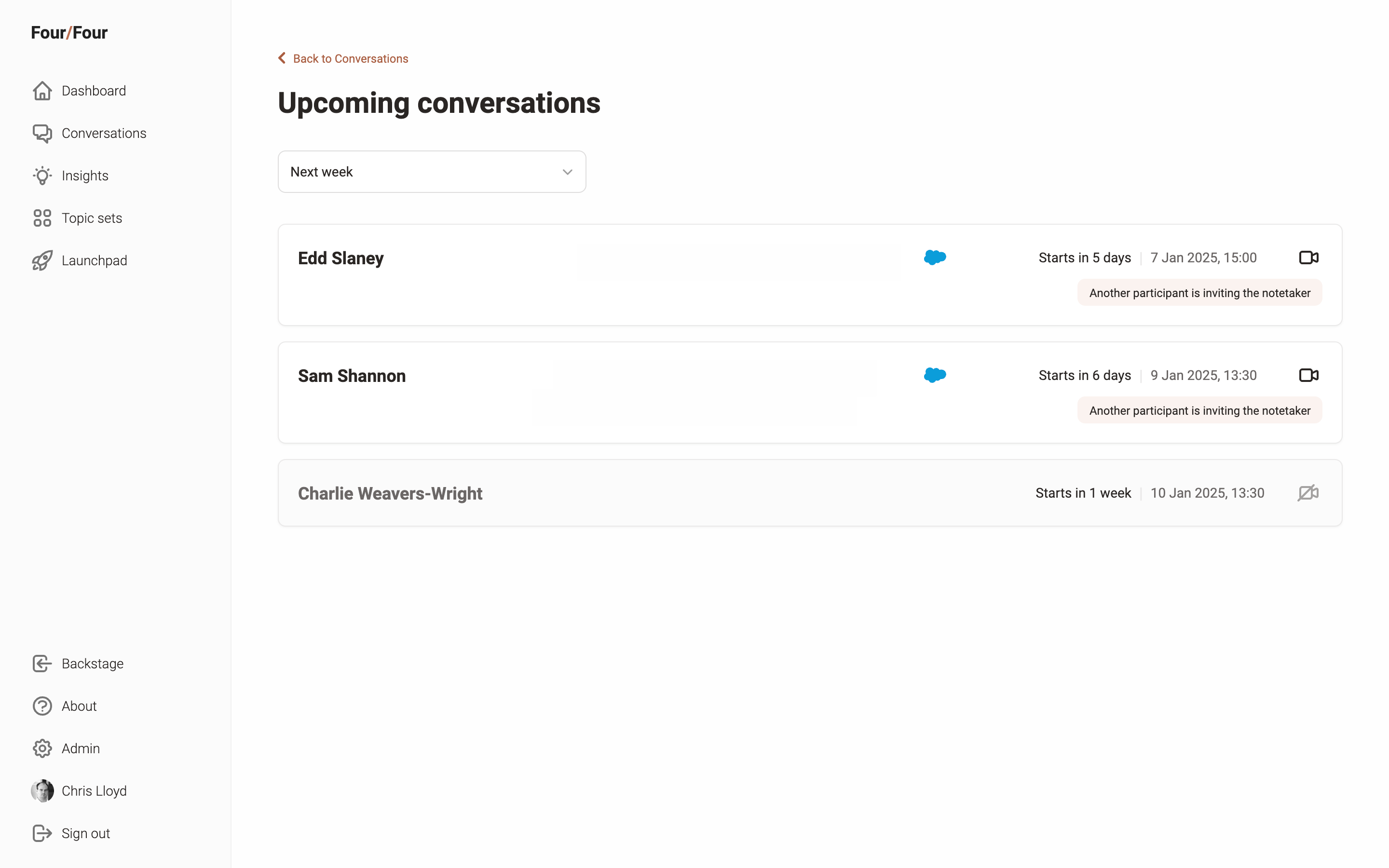Click Salesforce icon on Sam Shannon row

point(934,376)
